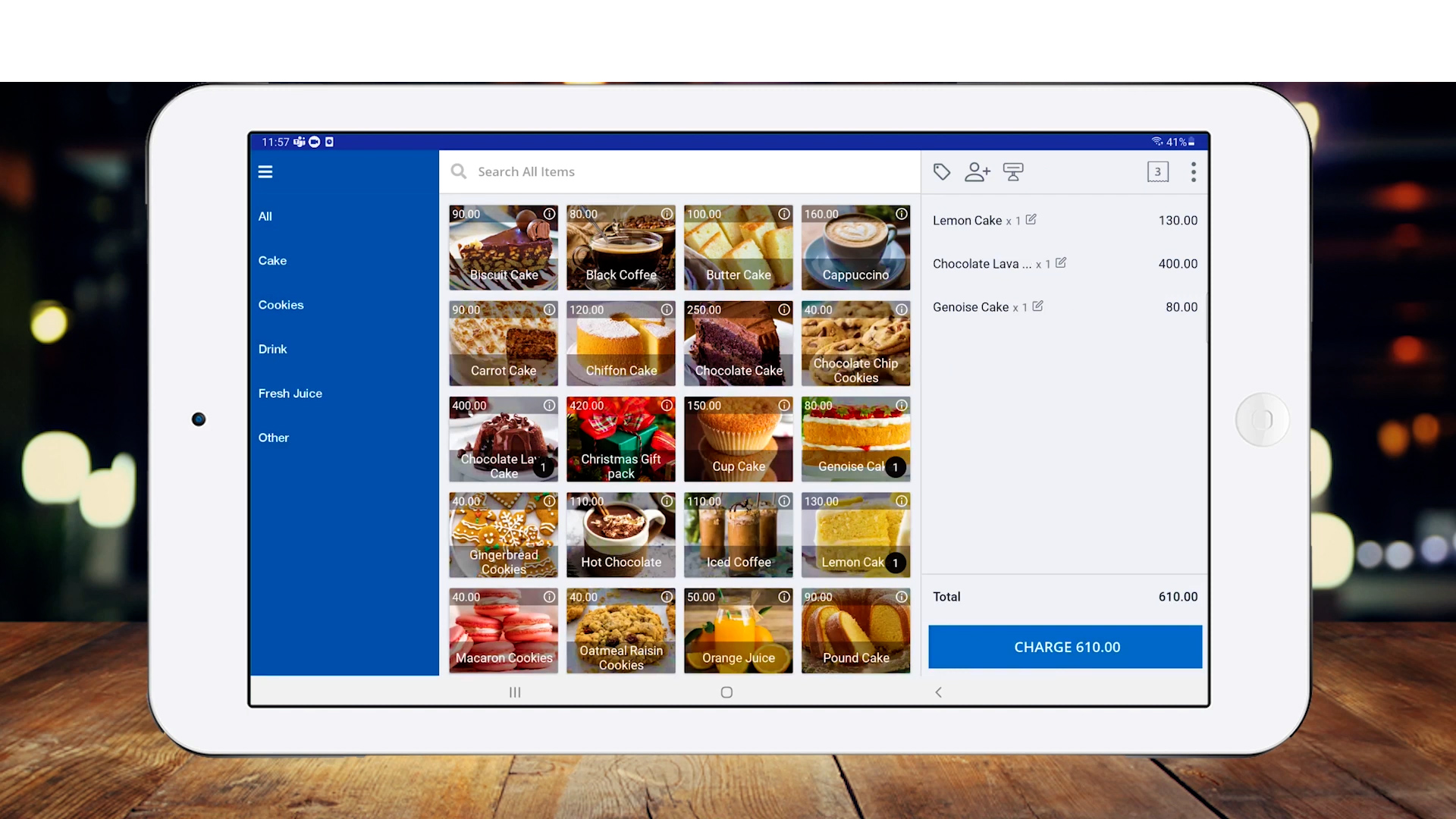This screenshot has width=1456, height=819.
Task: Add Orange Juice to the order
Action: point(738,632)
